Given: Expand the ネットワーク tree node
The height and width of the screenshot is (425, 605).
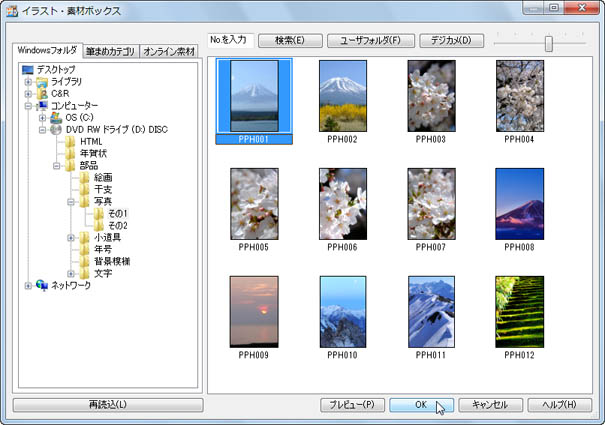Looking at the screenshot, I should 28,285.
